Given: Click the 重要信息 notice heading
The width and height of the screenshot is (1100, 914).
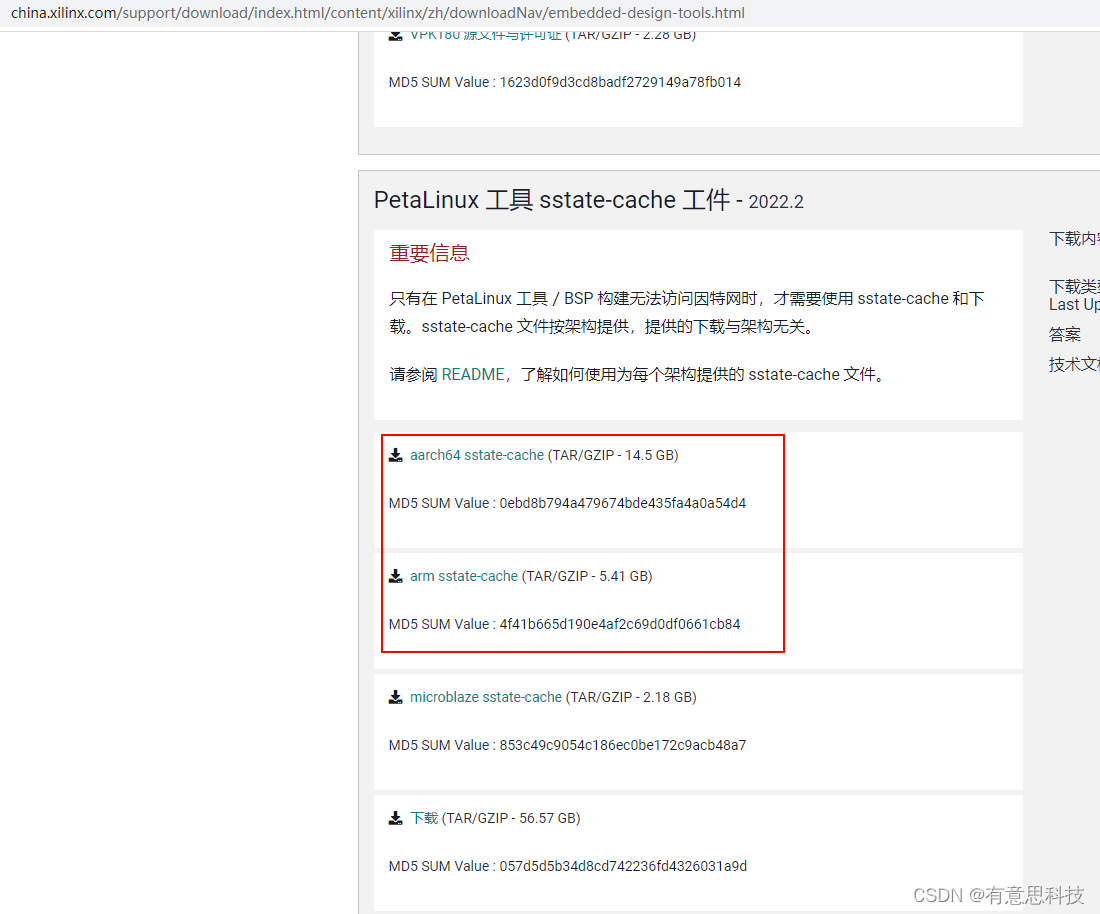Looking at the screenshot, I should click(429, 253).
